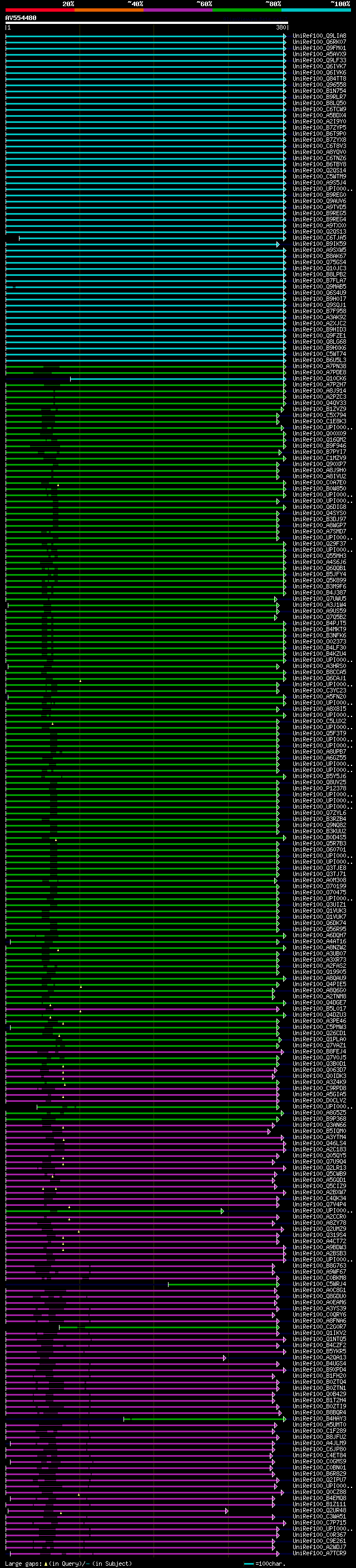Click hit label UniRef100_C5WRJ4
Screen dimensions: 356x1568
point(319,1284)
